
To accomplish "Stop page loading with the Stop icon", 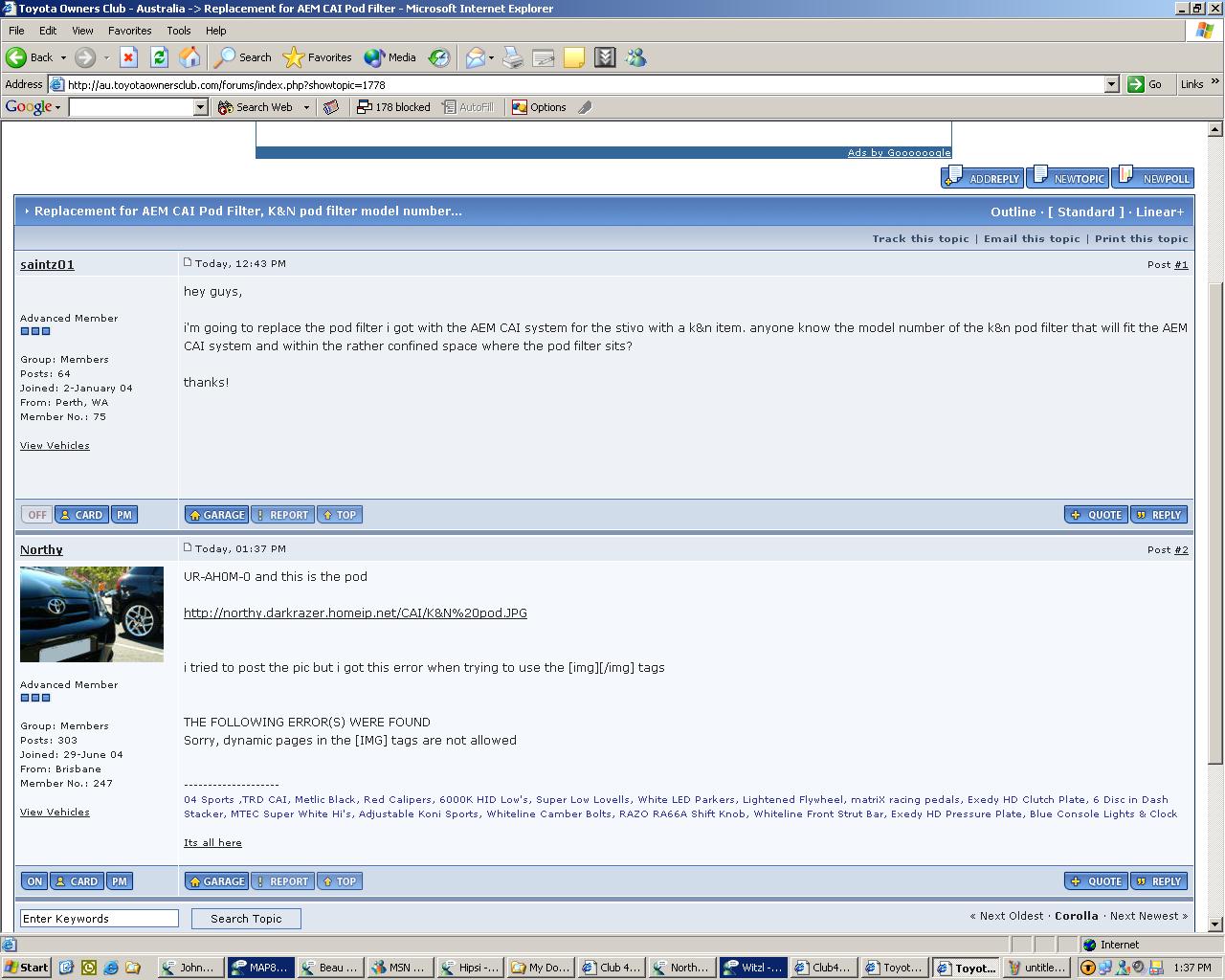I will click(128, 57).
